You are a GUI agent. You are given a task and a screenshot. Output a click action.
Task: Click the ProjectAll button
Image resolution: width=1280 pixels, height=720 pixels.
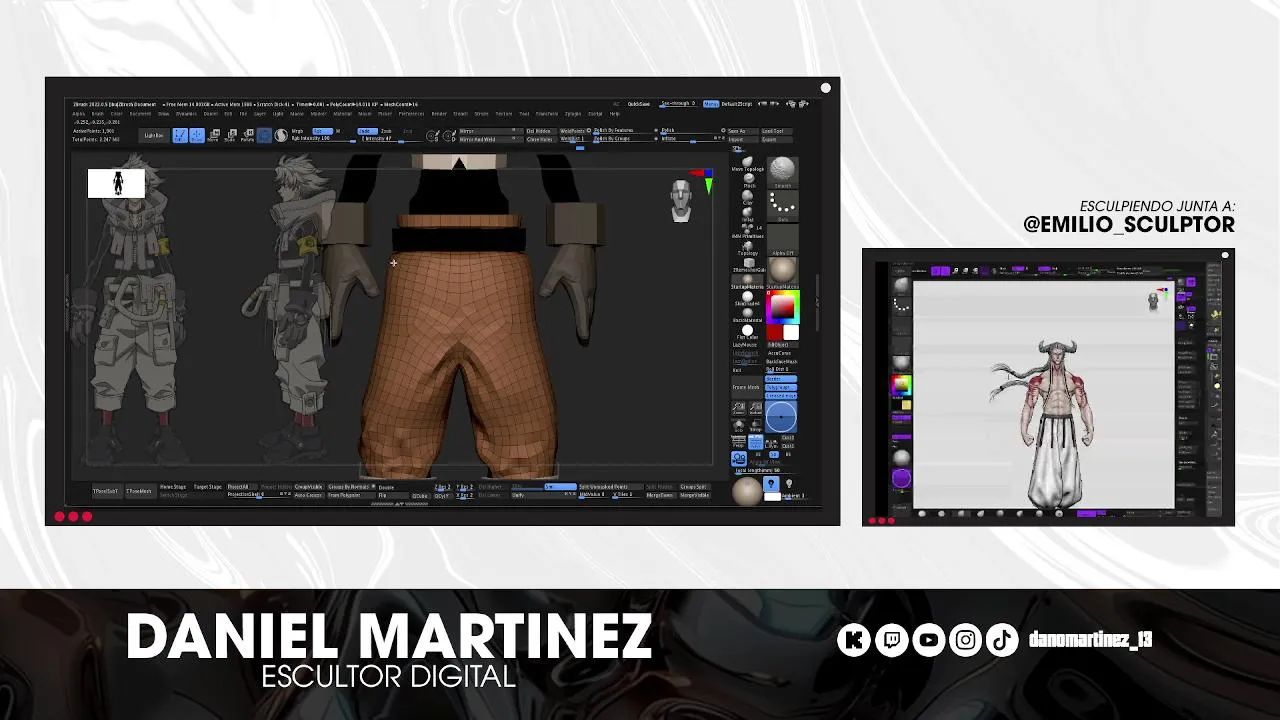(242, 487)
